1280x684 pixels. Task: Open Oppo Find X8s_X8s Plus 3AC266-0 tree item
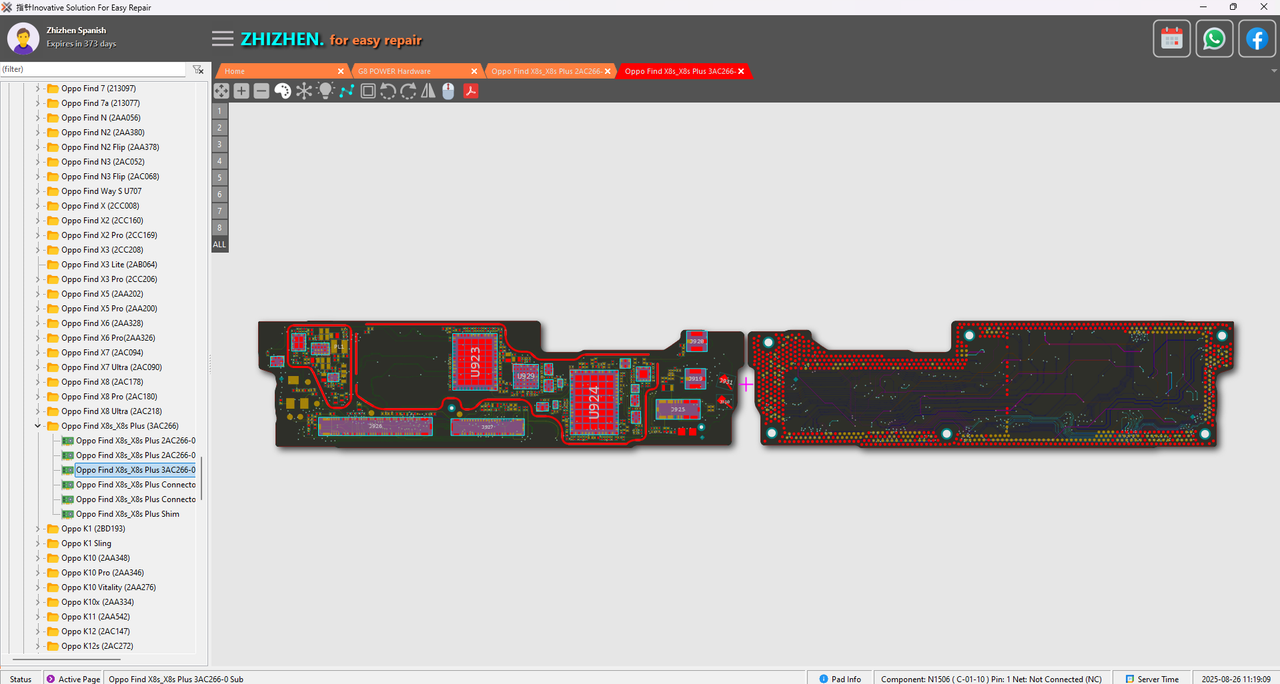[135, 470]
